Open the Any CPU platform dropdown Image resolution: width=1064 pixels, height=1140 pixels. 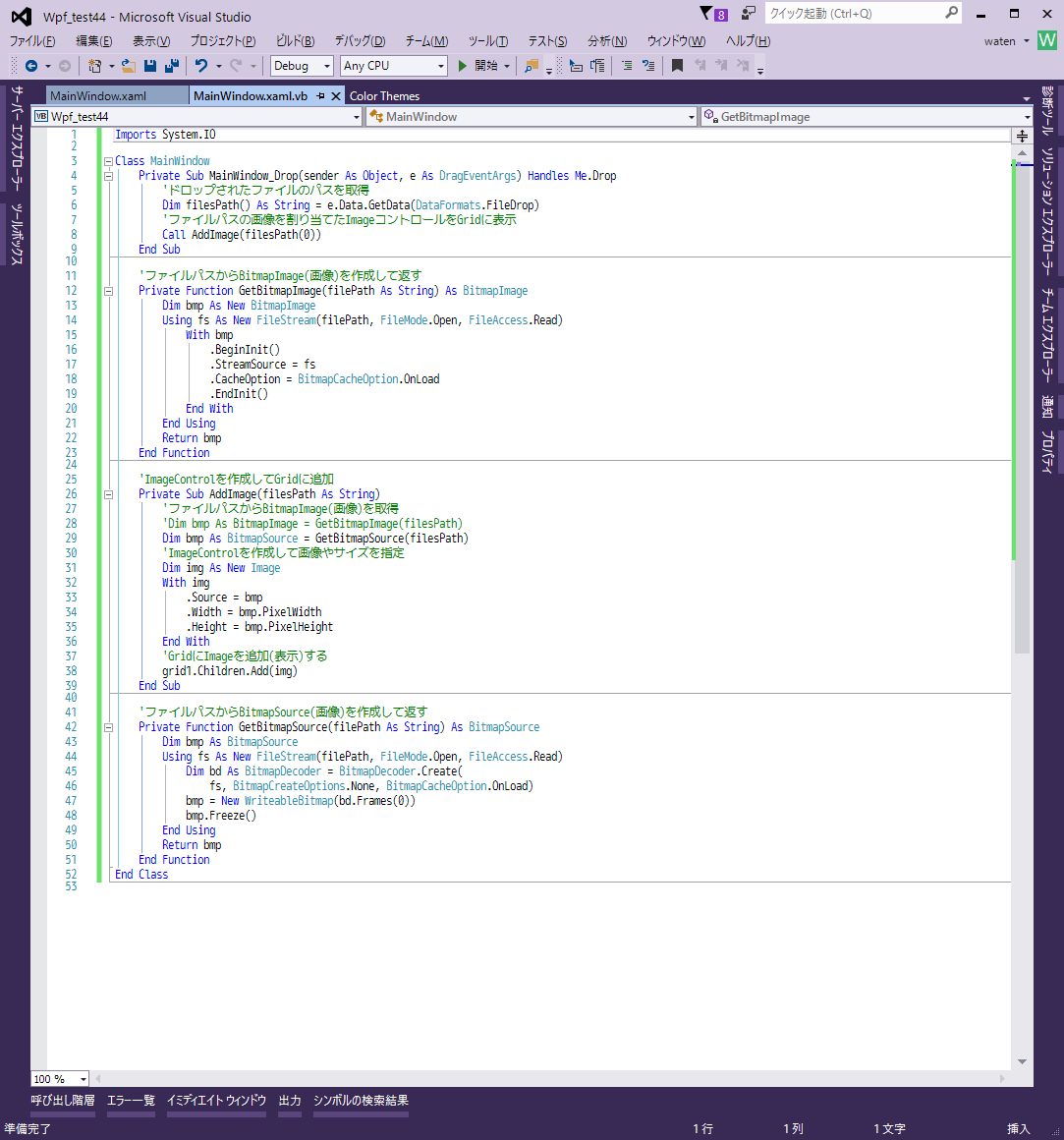394,66
